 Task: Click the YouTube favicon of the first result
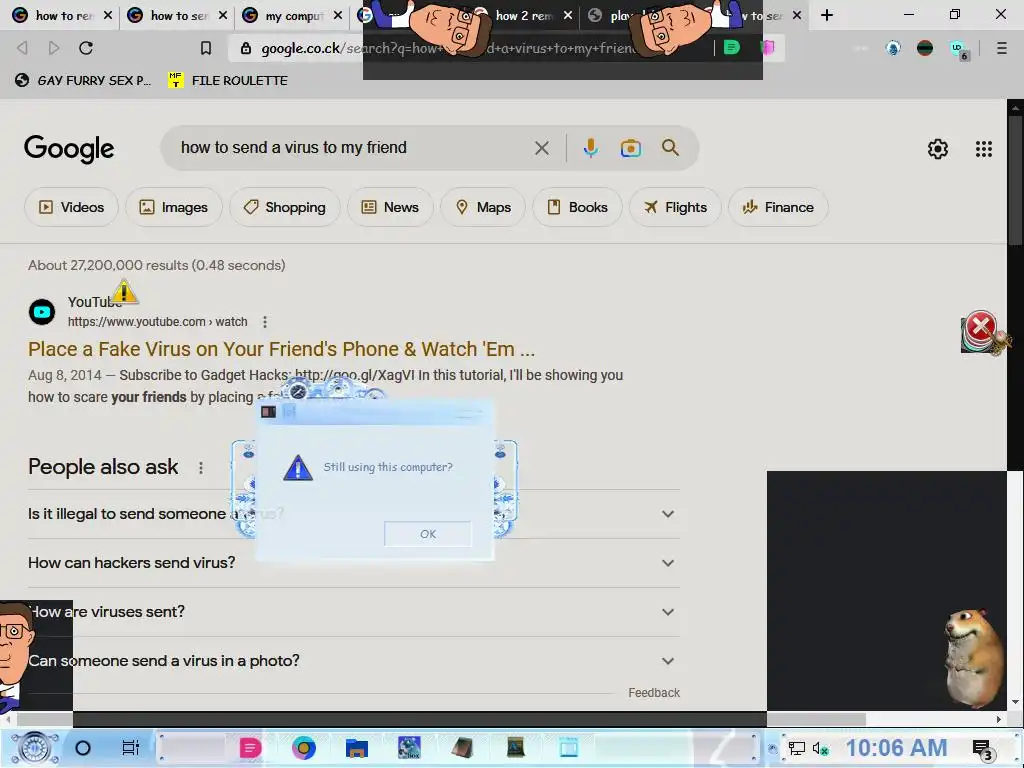coord(42,312)
